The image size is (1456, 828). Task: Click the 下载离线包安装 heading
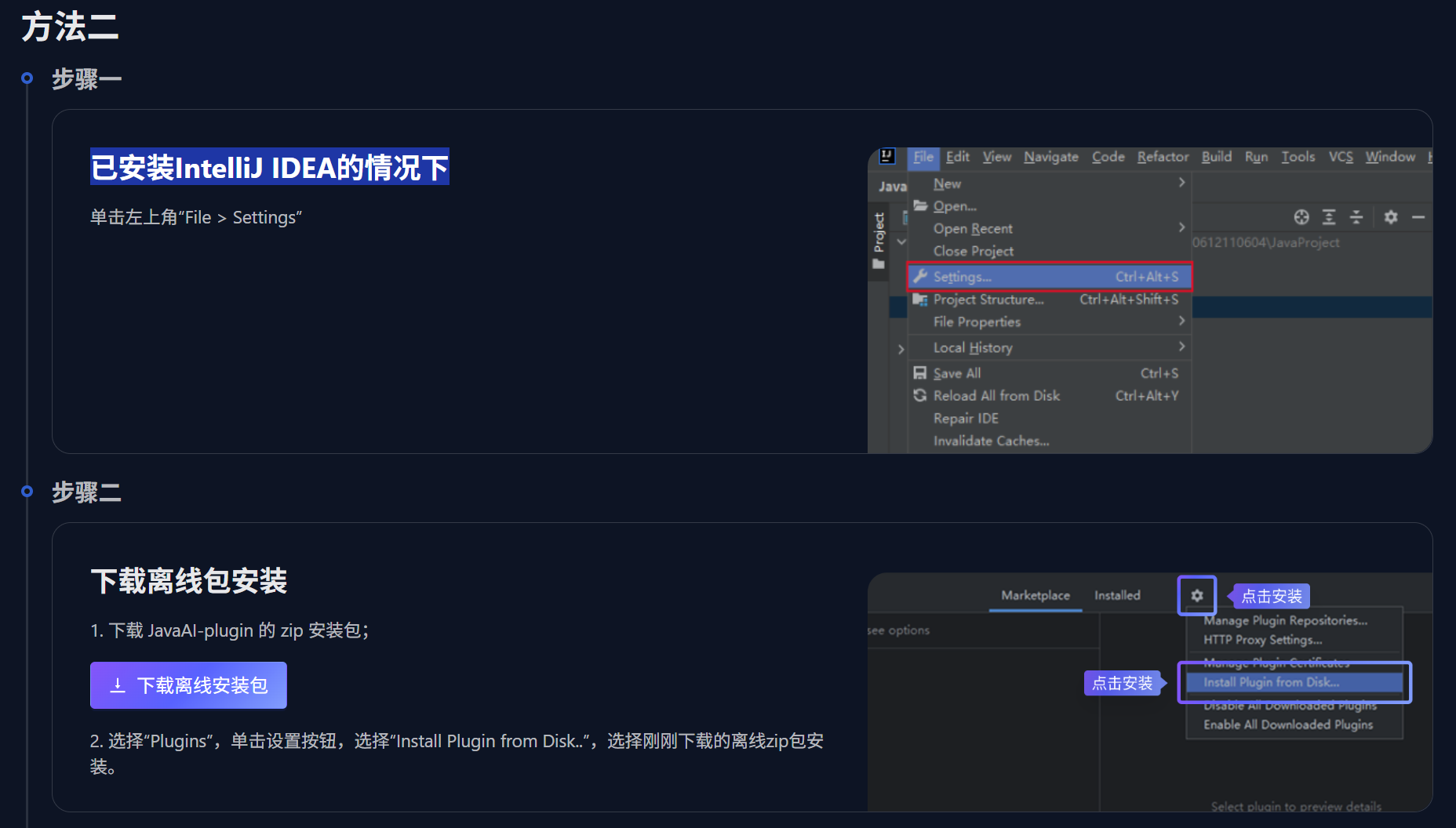tap(189, 581)
